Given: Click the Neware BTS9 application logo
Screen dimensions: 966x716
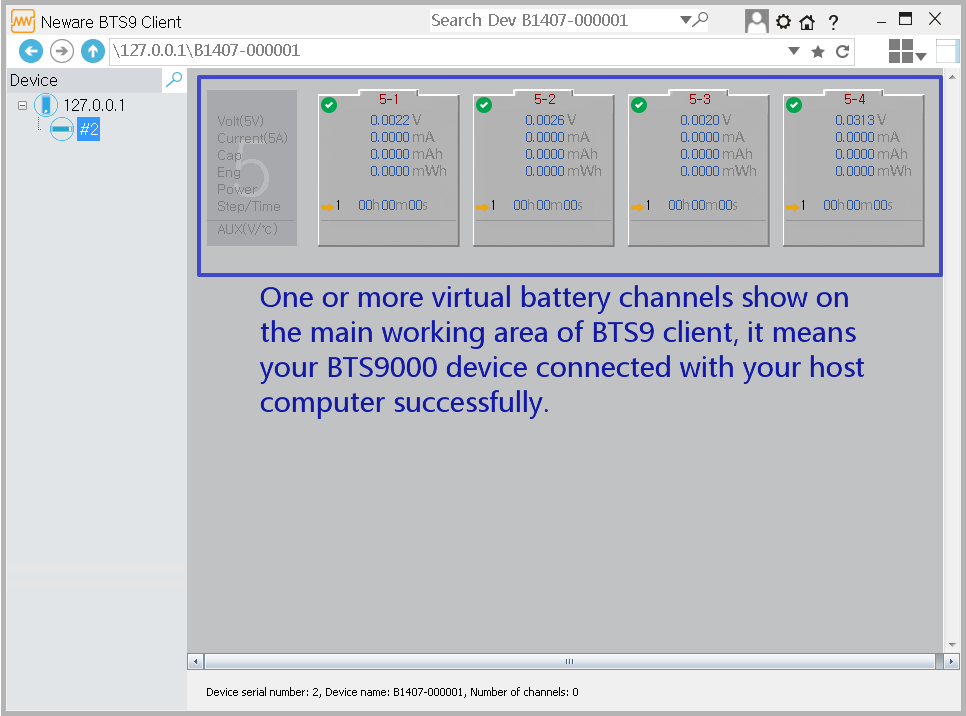Looking at the screenshot, I should pyautogui.click(x=23, y=22).
